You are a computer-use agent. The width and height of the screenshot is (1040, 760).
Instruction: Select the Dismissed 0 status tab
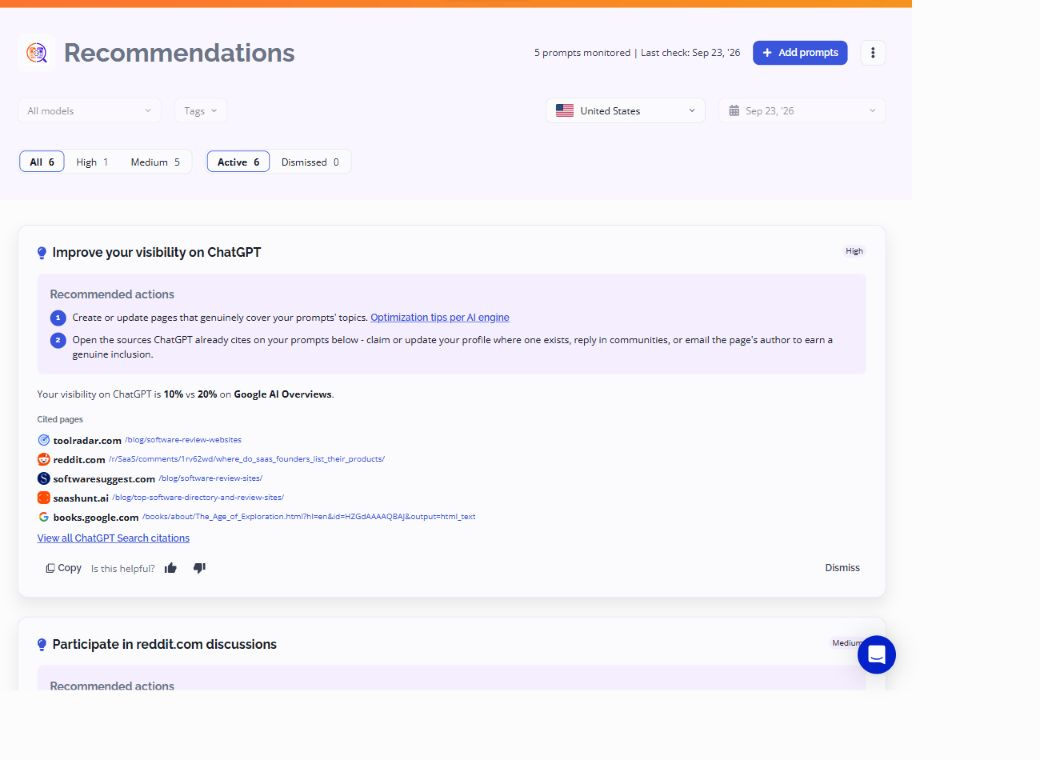310,162
